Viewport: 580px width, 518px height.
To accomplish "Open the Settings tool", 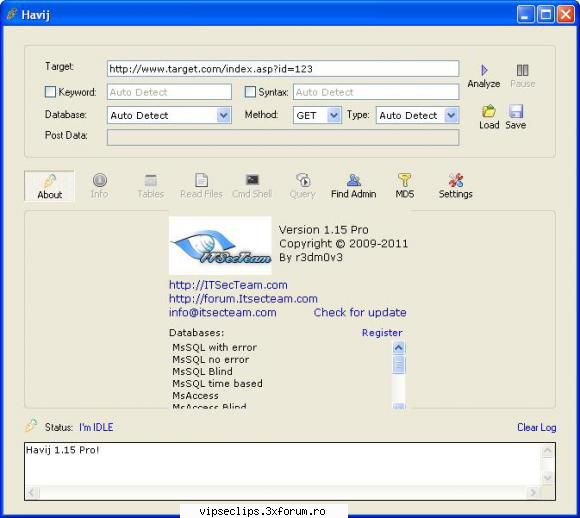I will (x=455, y=186).
